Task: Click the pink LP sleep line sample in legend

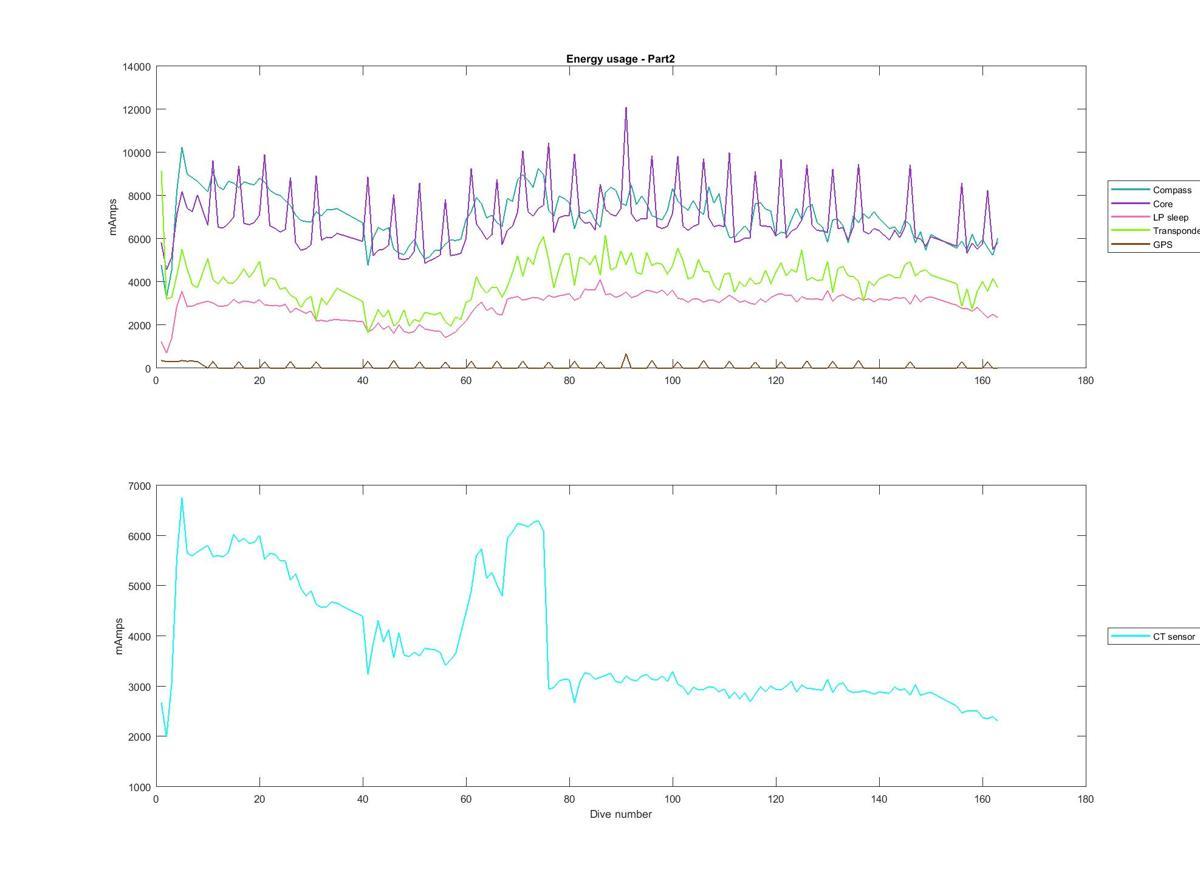Action: (x=1130, y=217)
